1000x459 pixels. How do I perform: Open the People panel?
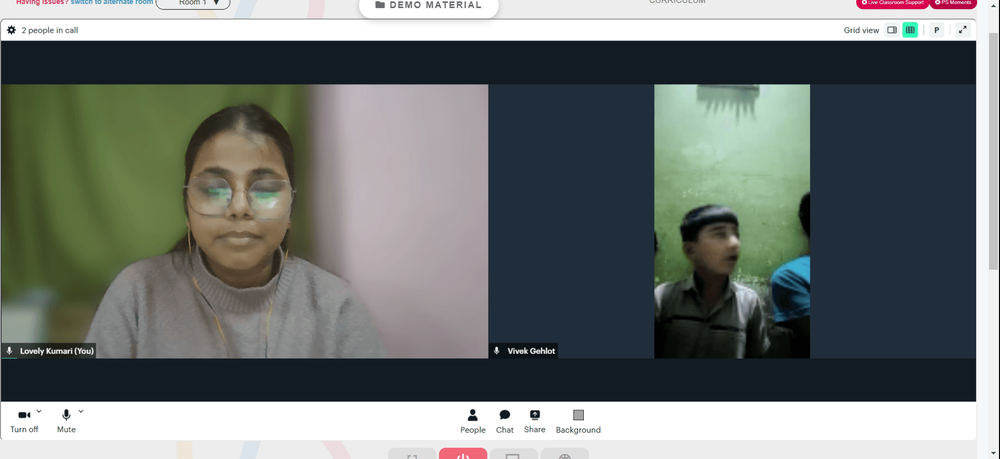point(473,421)
